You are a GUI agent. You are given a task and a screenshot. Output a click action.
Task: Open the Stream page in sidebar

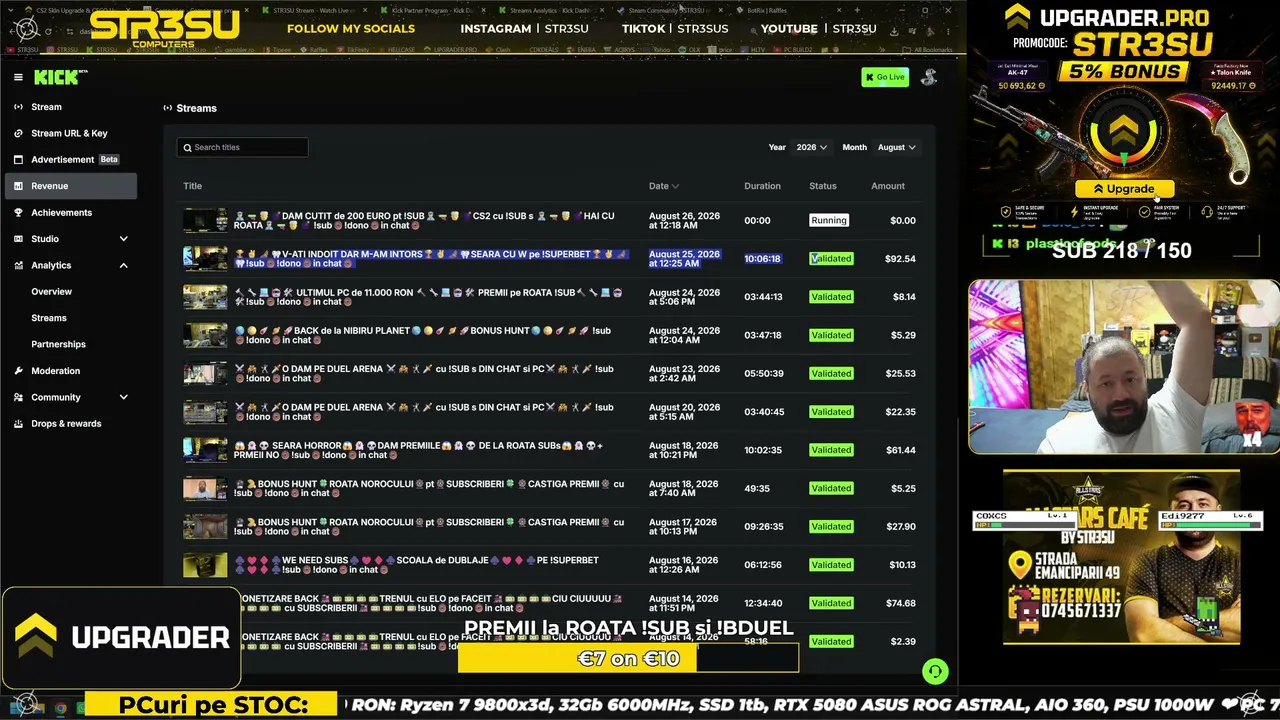[x=46, y=107]
